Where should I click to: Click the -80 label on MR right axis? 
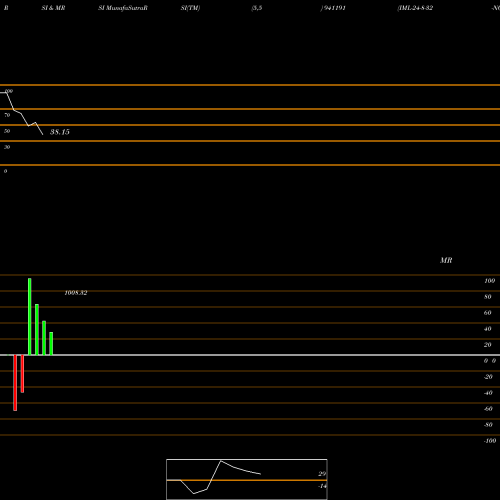(x=488, y=425)
